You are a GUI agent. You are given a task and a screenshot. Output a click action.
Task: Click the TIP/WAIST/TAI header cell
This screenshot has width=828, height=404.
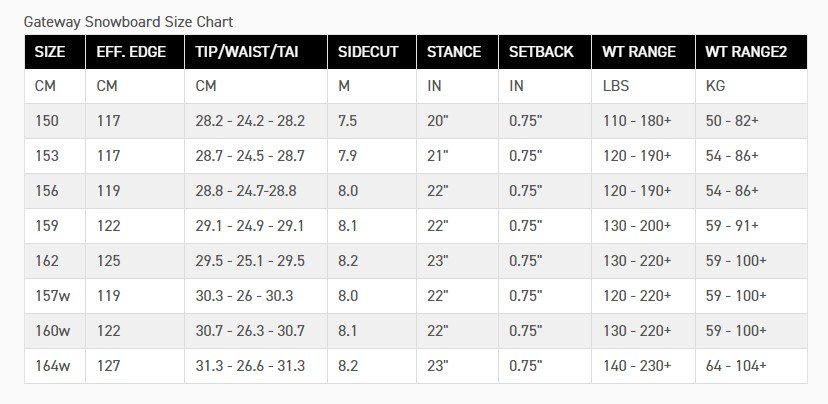[256, 52]
